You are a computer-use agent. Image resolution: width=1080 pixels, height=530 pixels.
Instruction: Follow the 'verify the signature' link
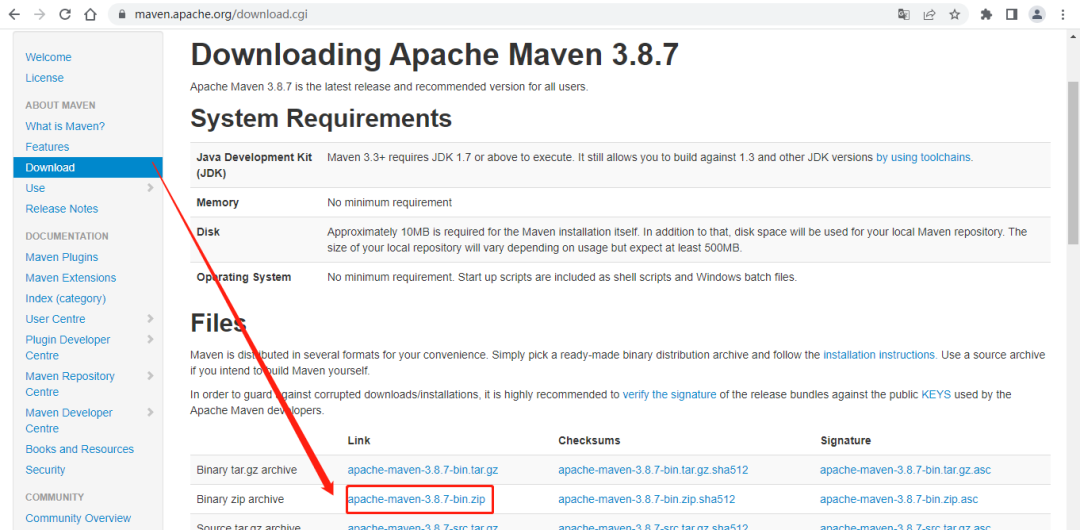point(669,395)
